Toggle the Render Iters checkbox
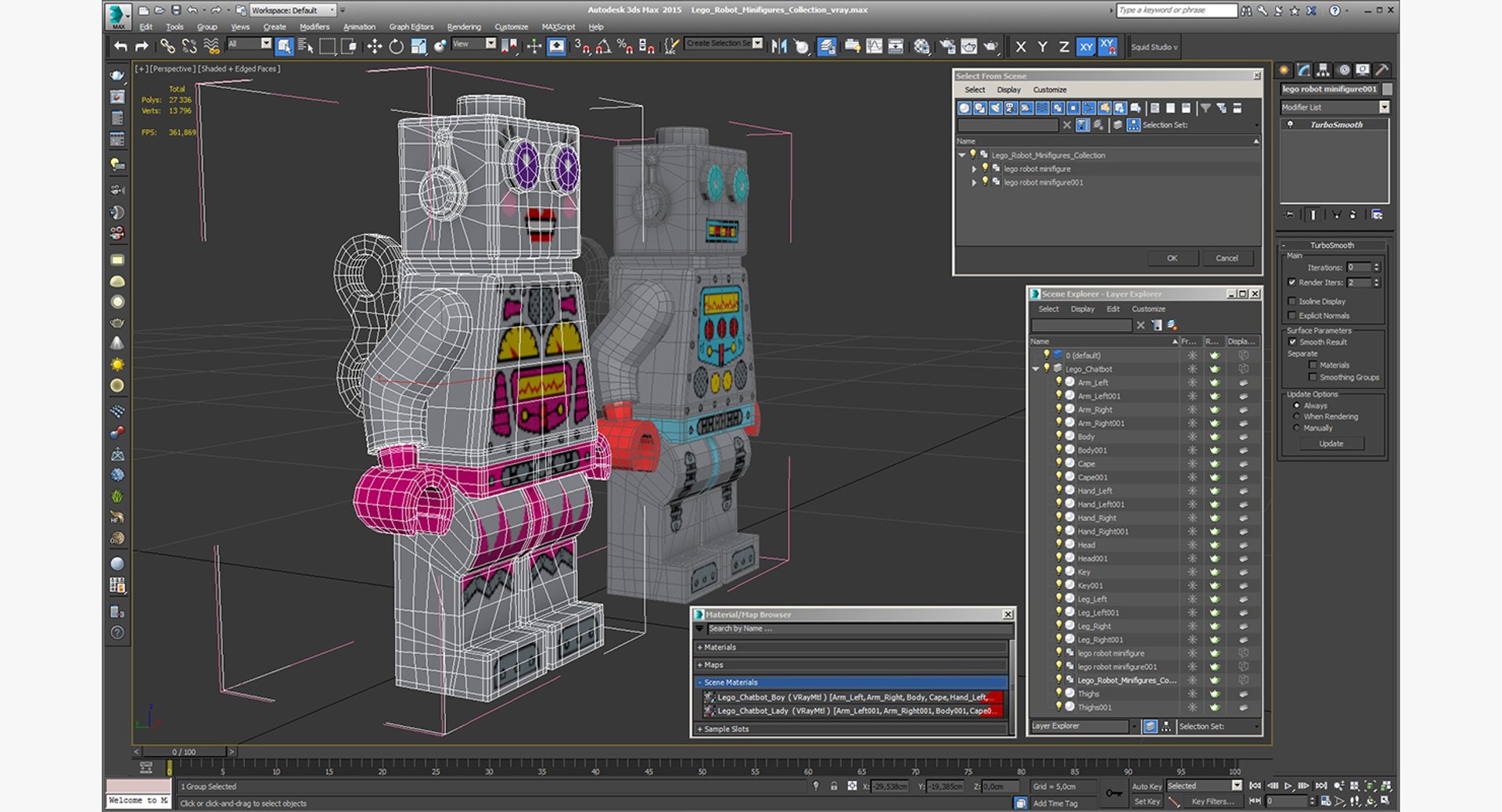This screenshot has height=812, width=1502. [1292, 282]
